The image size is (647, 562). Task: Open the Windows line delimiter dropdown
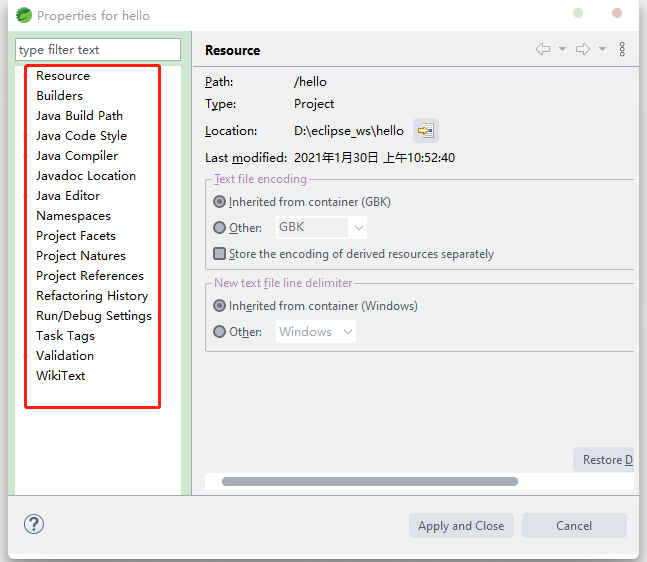pos(315,332)
